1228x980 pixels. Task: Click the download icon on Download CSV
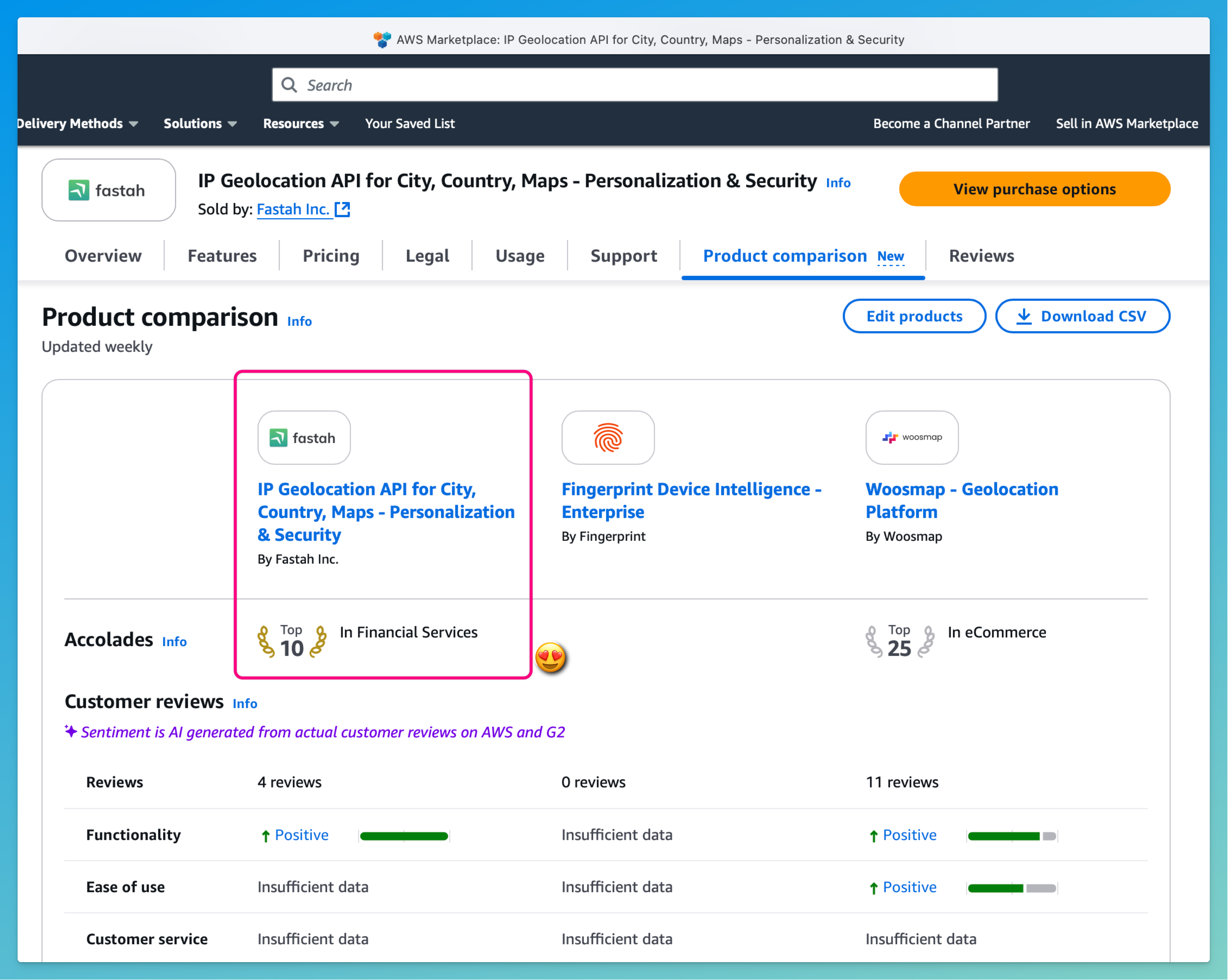(x=1024, y=316)
